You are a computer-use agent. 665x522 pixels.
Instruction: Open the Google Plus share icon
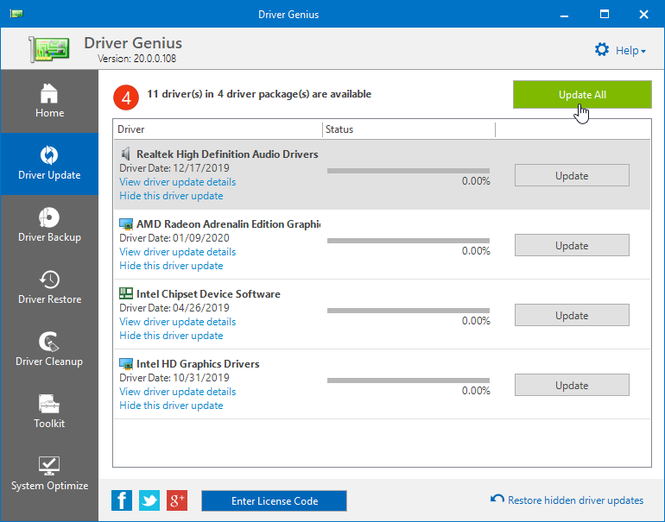(177, 501)
